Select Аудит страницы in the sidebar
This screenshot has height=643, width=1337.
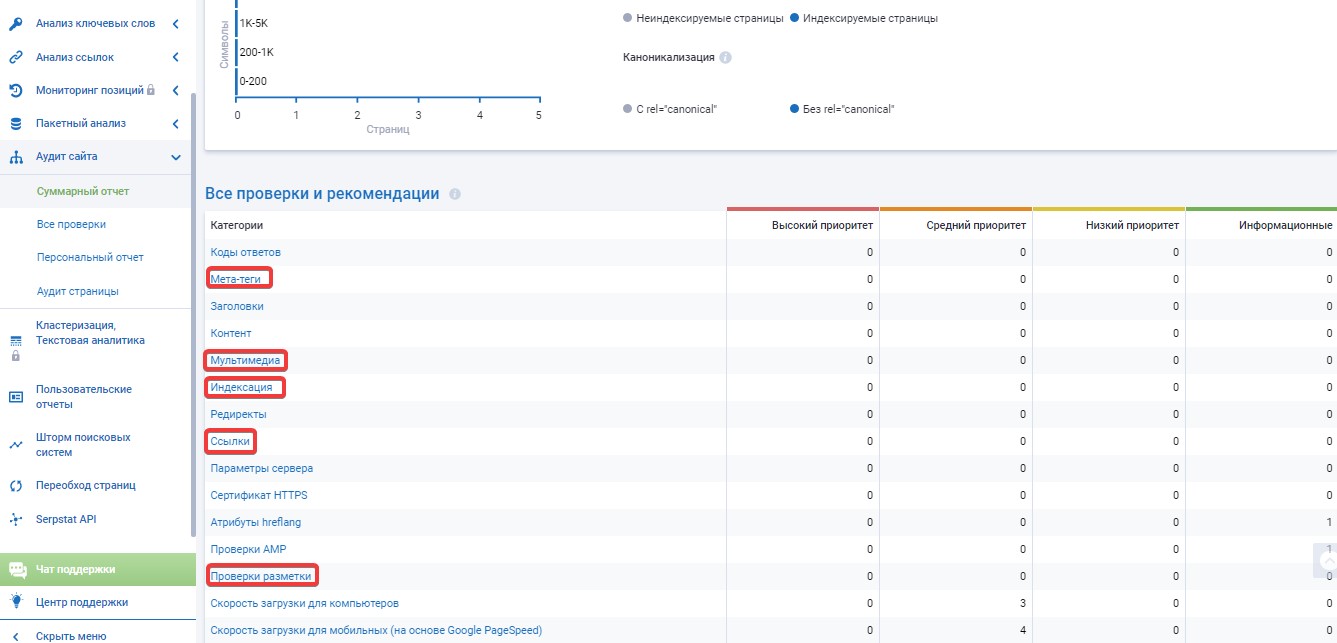[77, 291]
